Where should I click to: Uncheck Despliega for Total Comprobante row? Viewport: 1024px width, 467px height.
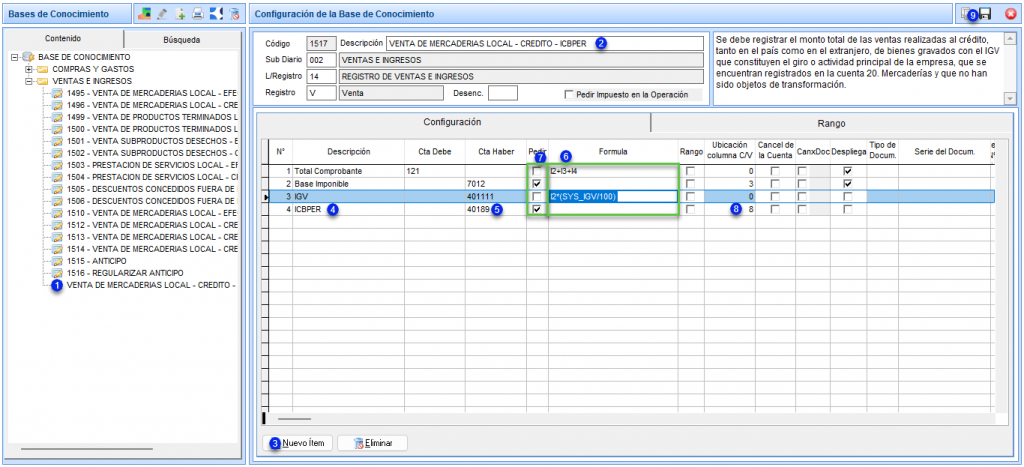click(848, 170)
